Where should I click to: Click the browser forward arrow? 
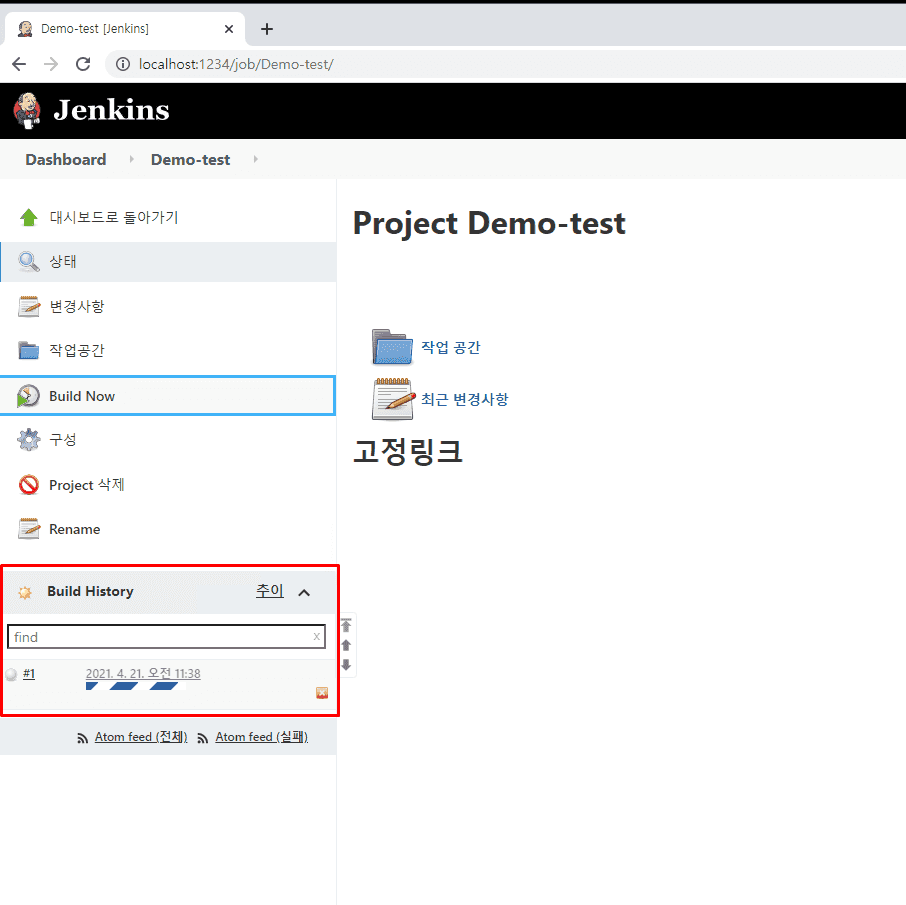coord(51,64)
